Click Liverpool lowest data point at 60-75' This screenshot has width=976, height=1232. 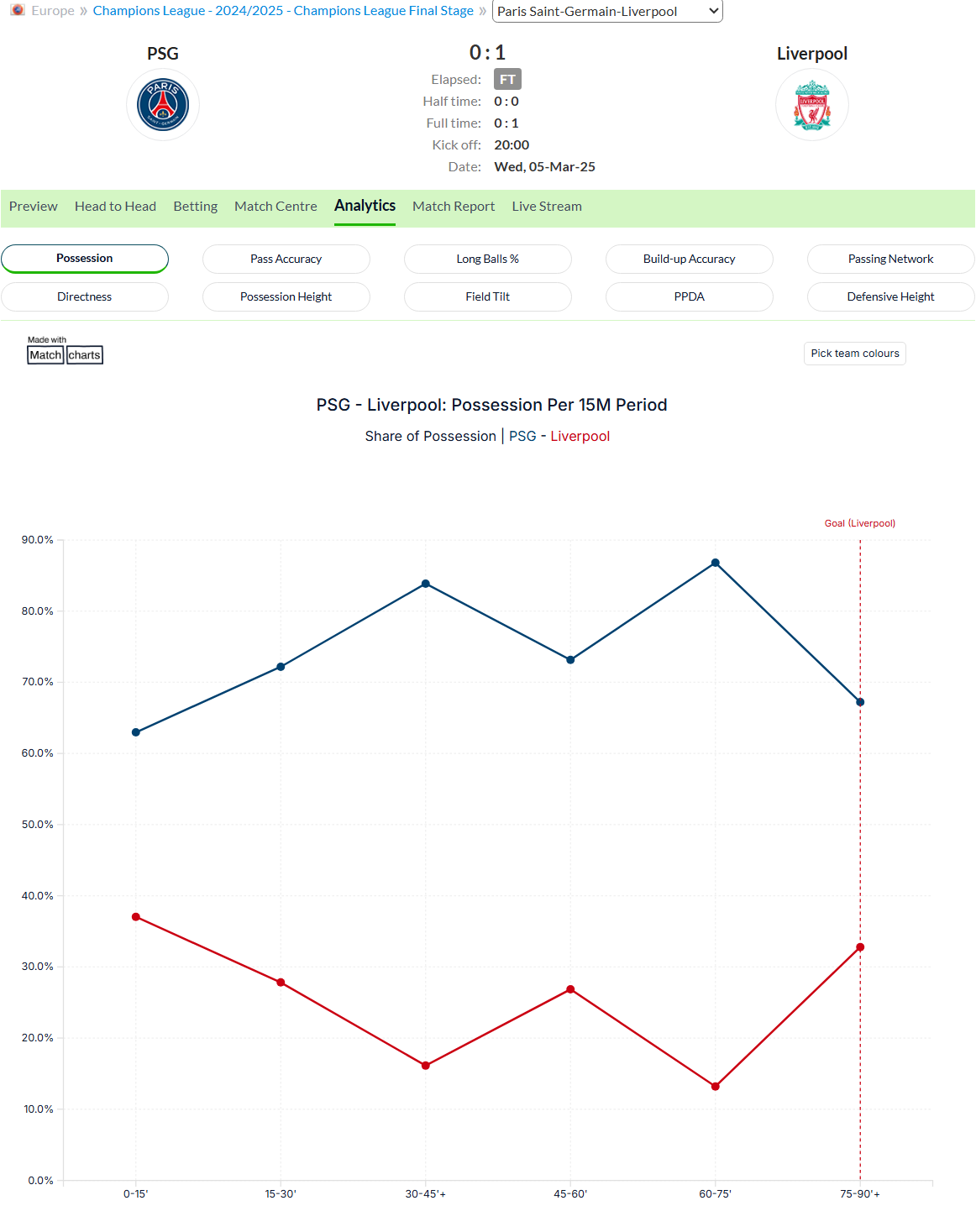click(716, 1087)
